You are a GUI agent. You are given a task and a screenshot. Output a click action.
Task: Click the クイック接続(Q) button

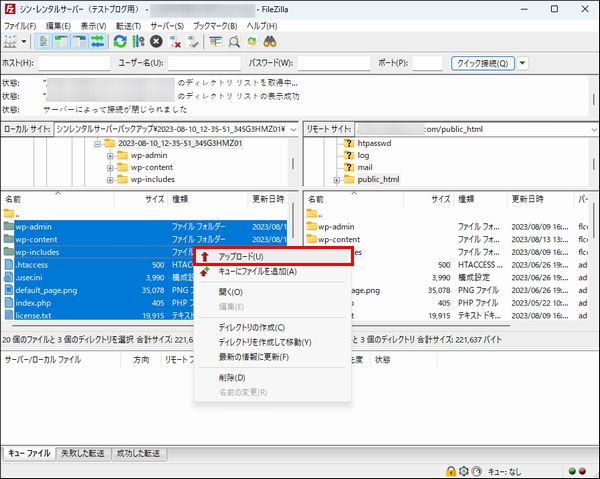pos(483,63)
